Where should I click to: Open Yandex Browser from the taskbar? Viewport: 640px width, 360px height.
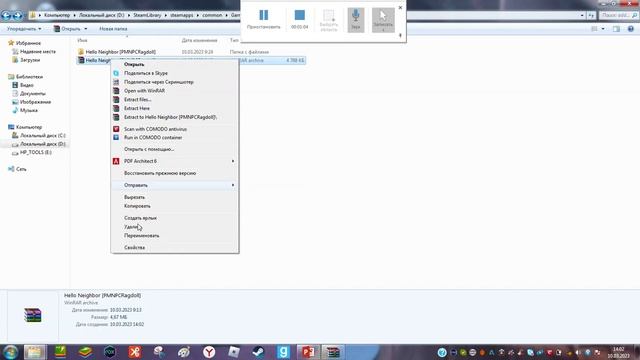[x=209, y=352]
